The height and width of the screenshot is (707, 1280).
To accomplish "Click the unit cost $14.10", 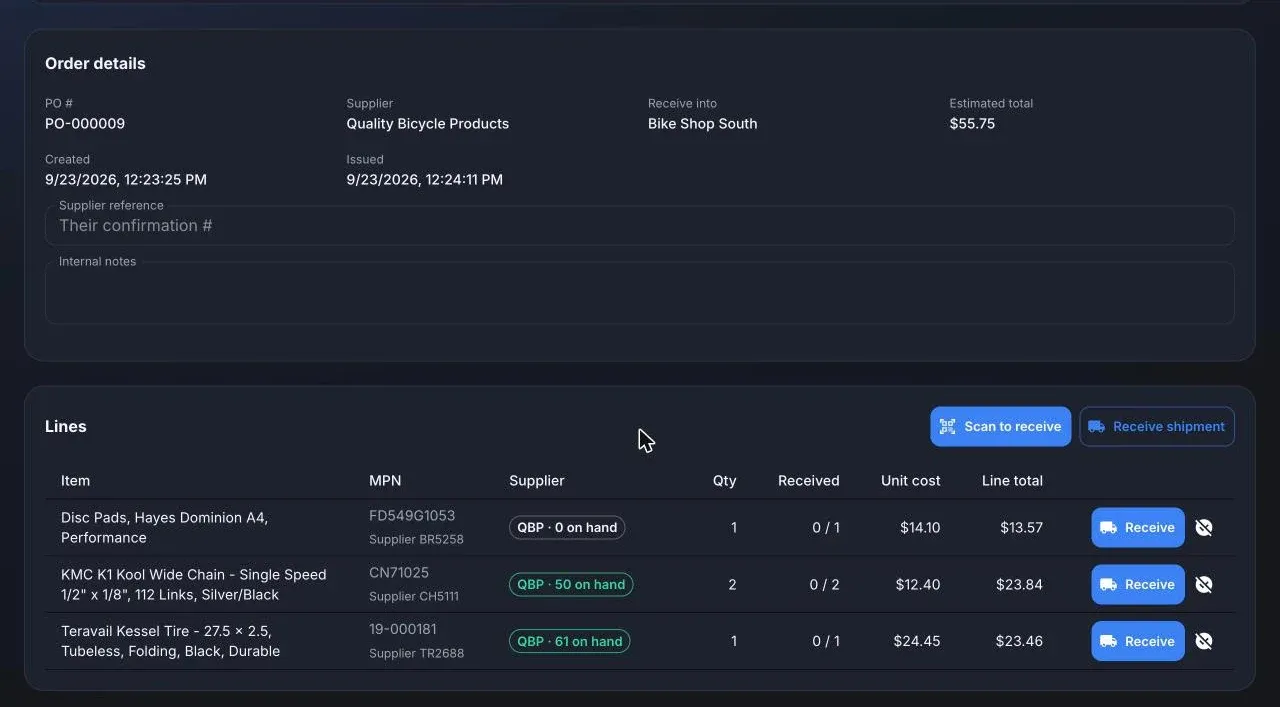I will (x=918, y=527).
